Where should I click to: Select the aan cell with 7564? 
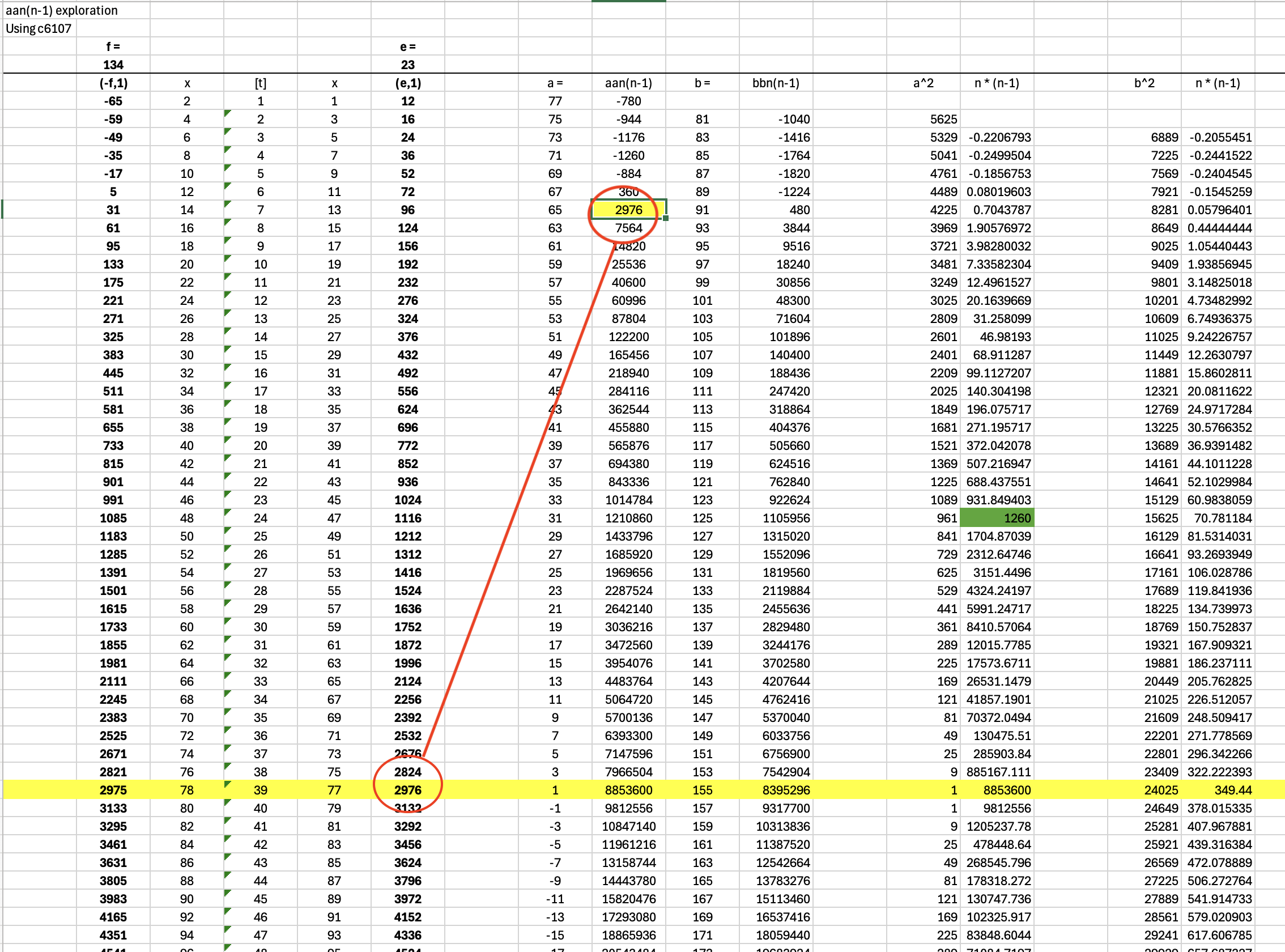629,228
